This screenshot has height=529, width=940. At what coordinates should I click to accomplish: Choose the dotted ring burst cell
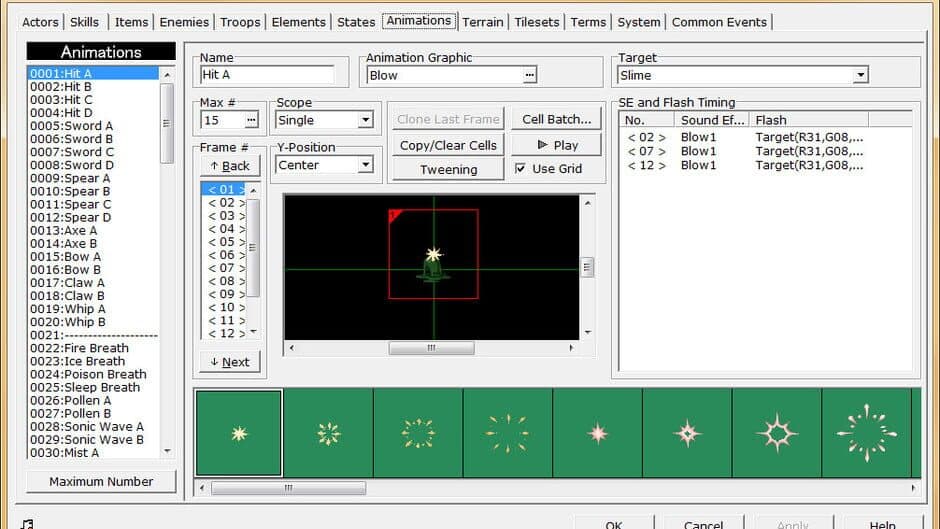click(x=418, y=433)
